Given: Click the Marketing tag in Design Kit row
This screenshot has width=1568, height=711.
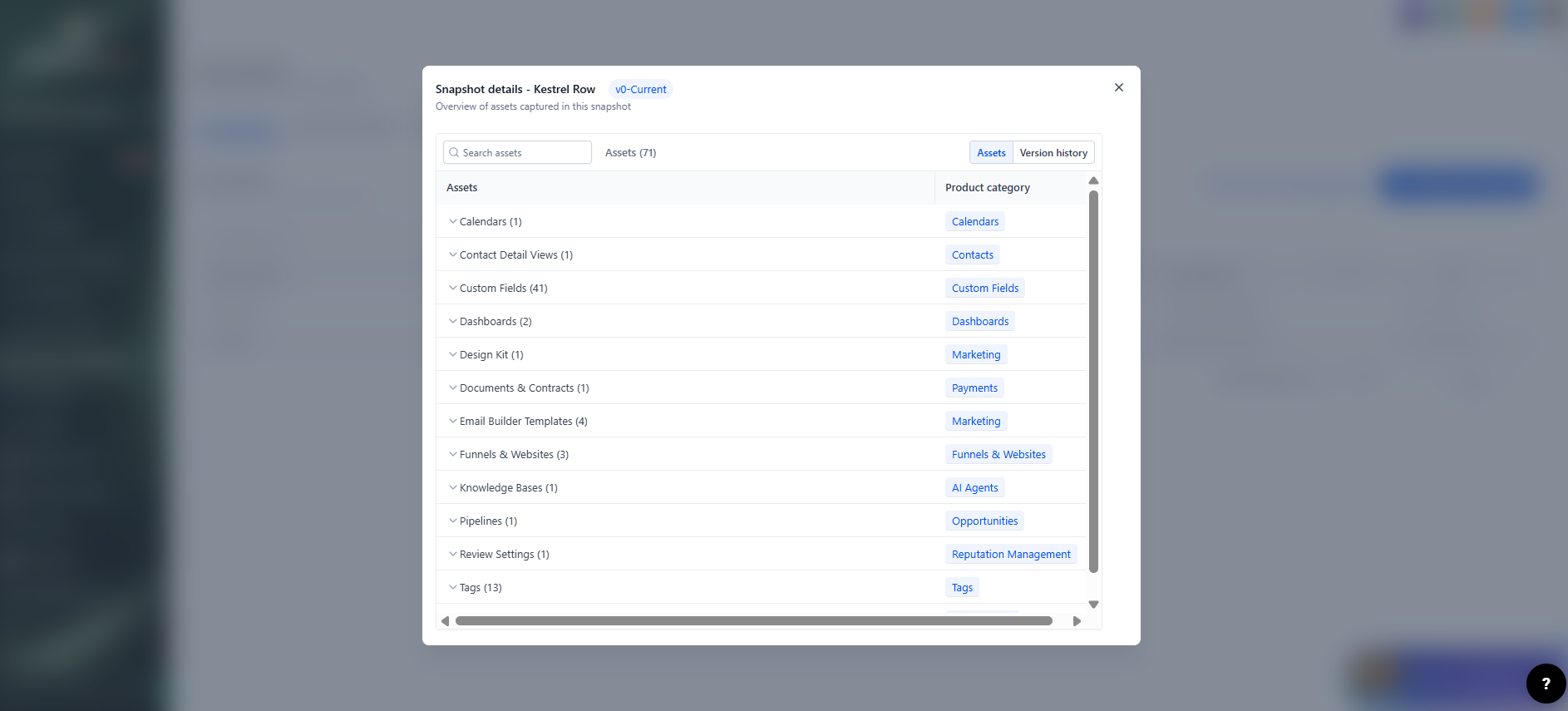Looking at the screenshot, I should 976,354.
